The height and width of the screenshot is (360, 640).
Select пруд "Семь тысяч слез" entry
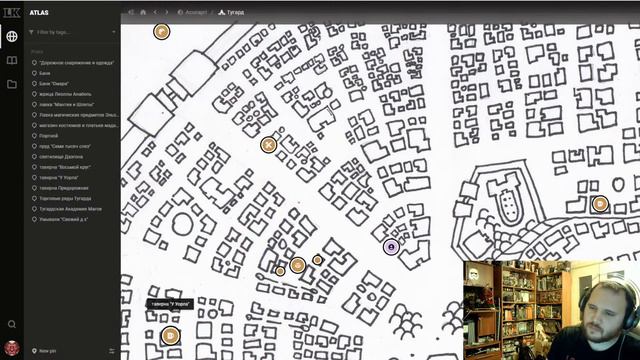click(62, 146)
